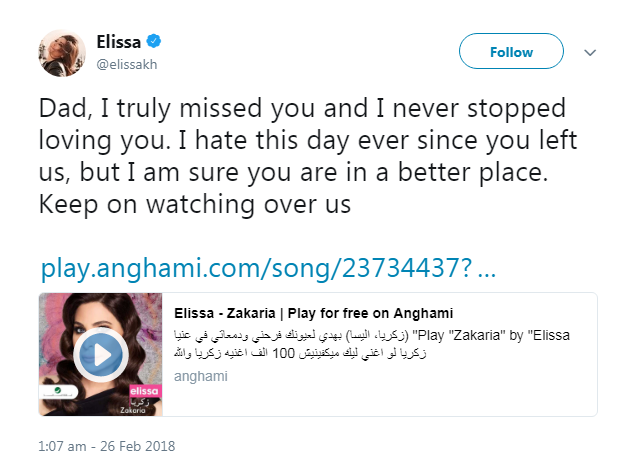Click the blue verified badge
The image size is (629, 462).
click(155, 42)
